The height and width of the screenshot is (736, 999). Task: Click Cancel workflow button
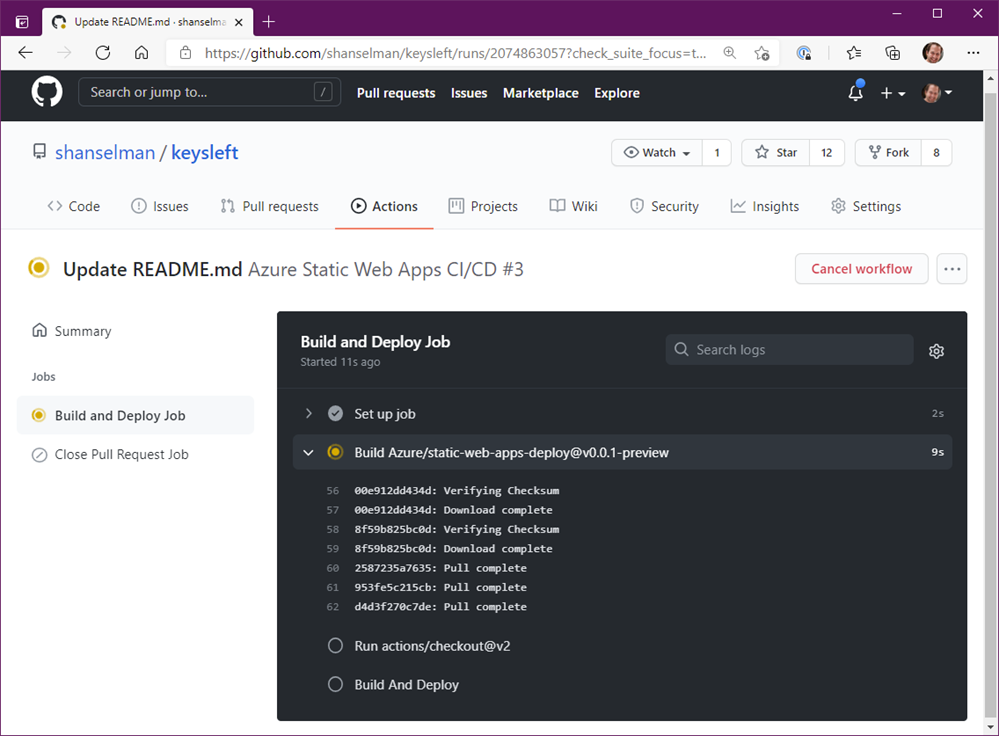pos(861,269)
